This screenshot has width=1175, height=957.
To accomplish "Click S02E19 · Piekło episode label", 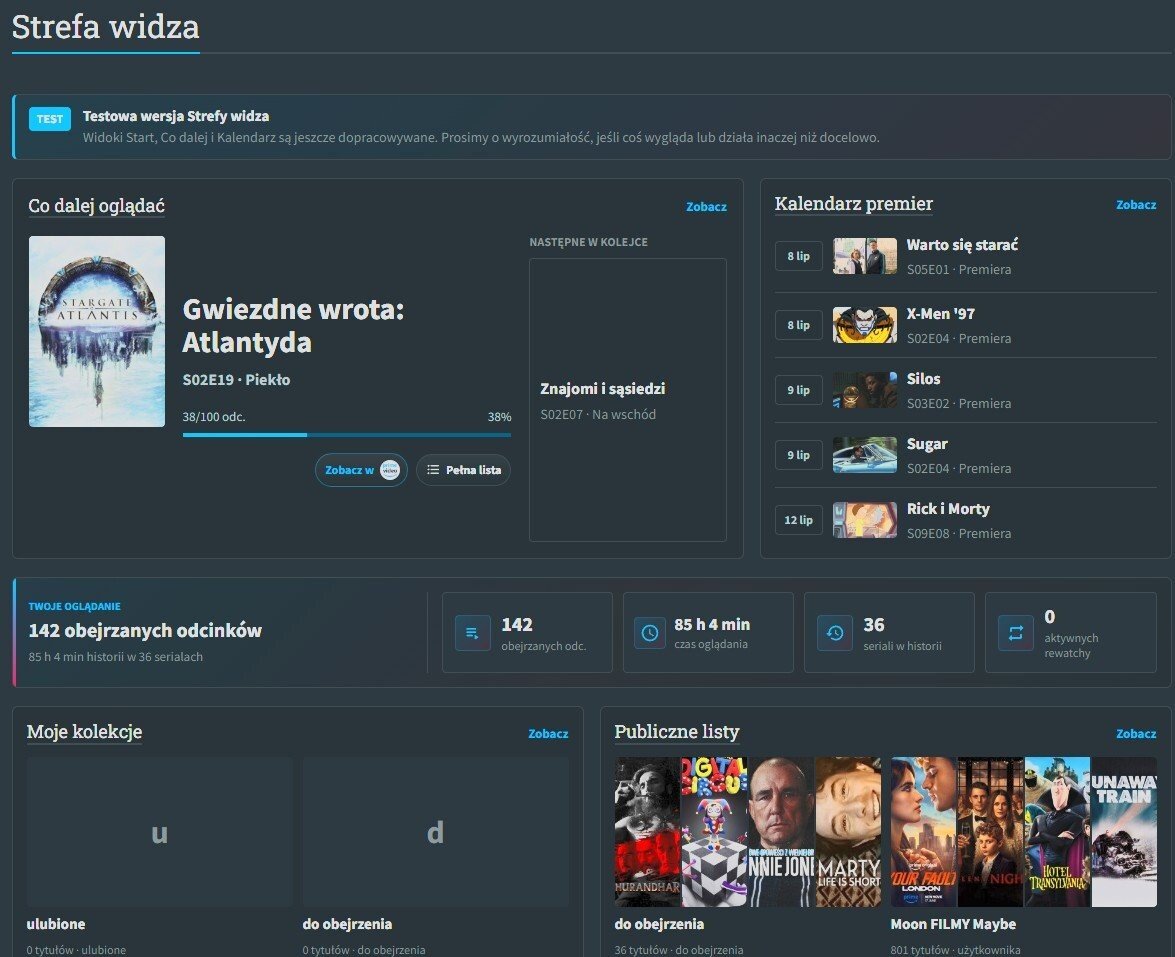I will [236, 379].
